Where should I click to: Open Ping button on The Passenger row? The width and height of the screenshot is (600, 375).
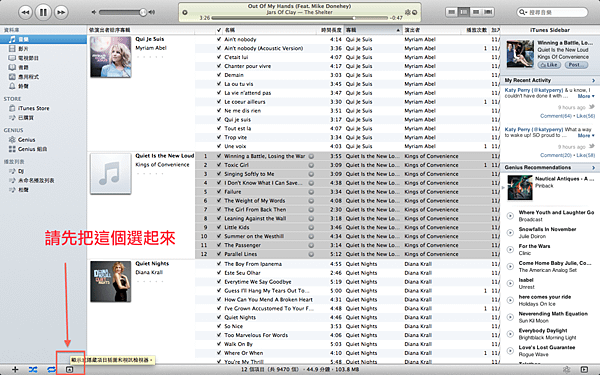pos(311,245)
